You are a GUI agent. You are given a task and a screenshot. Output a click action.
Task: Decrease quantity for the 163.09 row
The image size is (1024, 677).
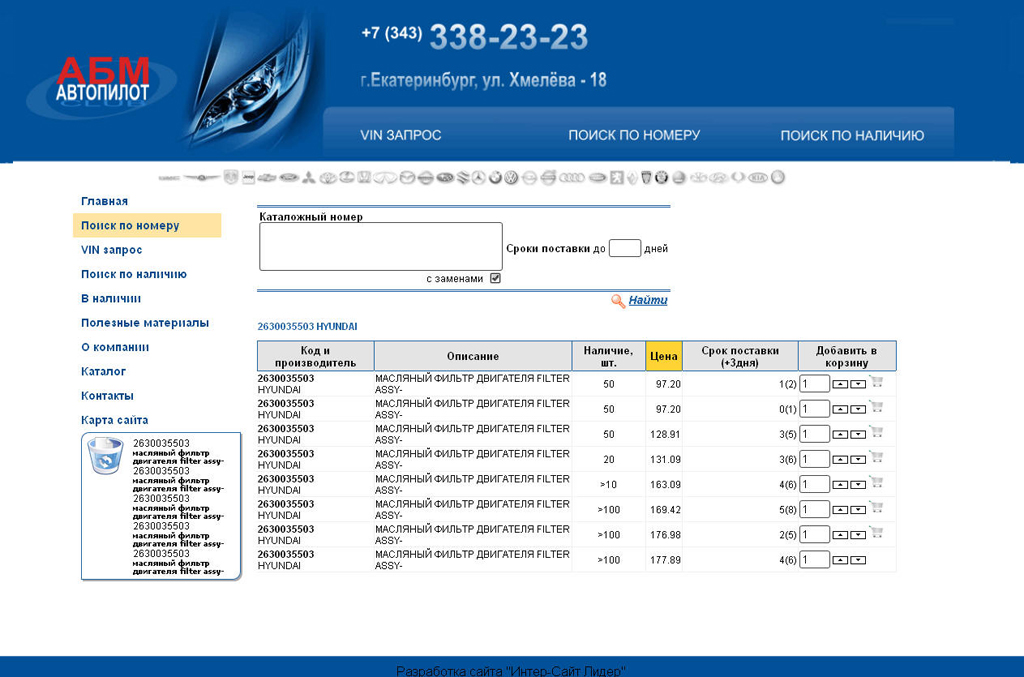pyautogui.click(x=858, y=484)
